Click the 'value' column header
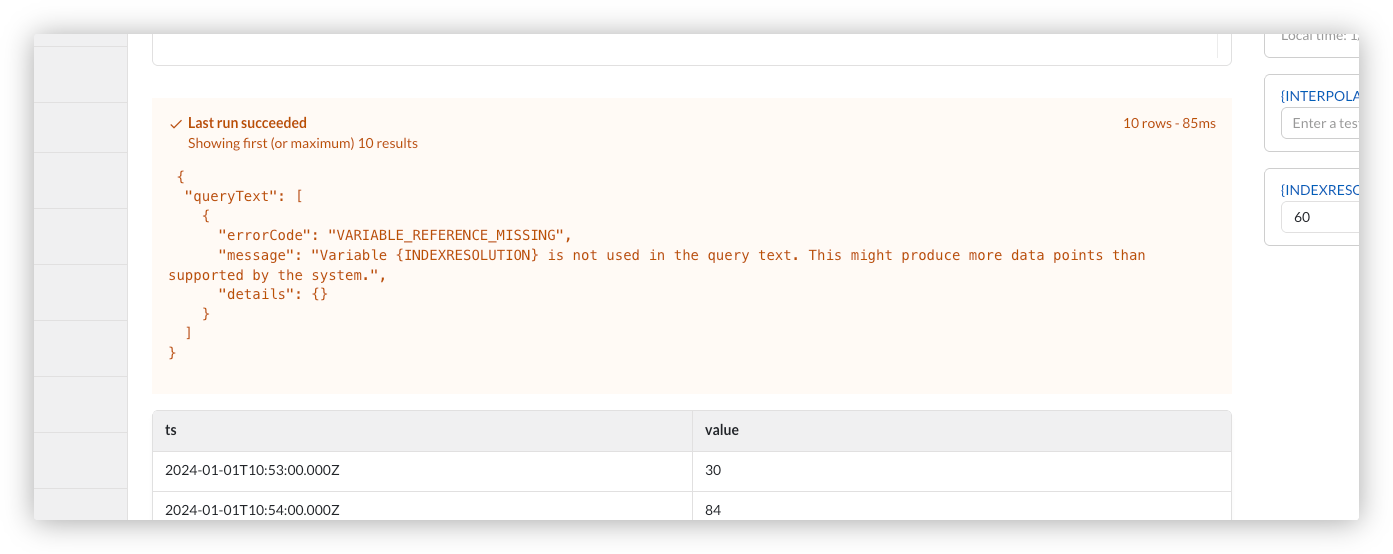 click(961, 430)
